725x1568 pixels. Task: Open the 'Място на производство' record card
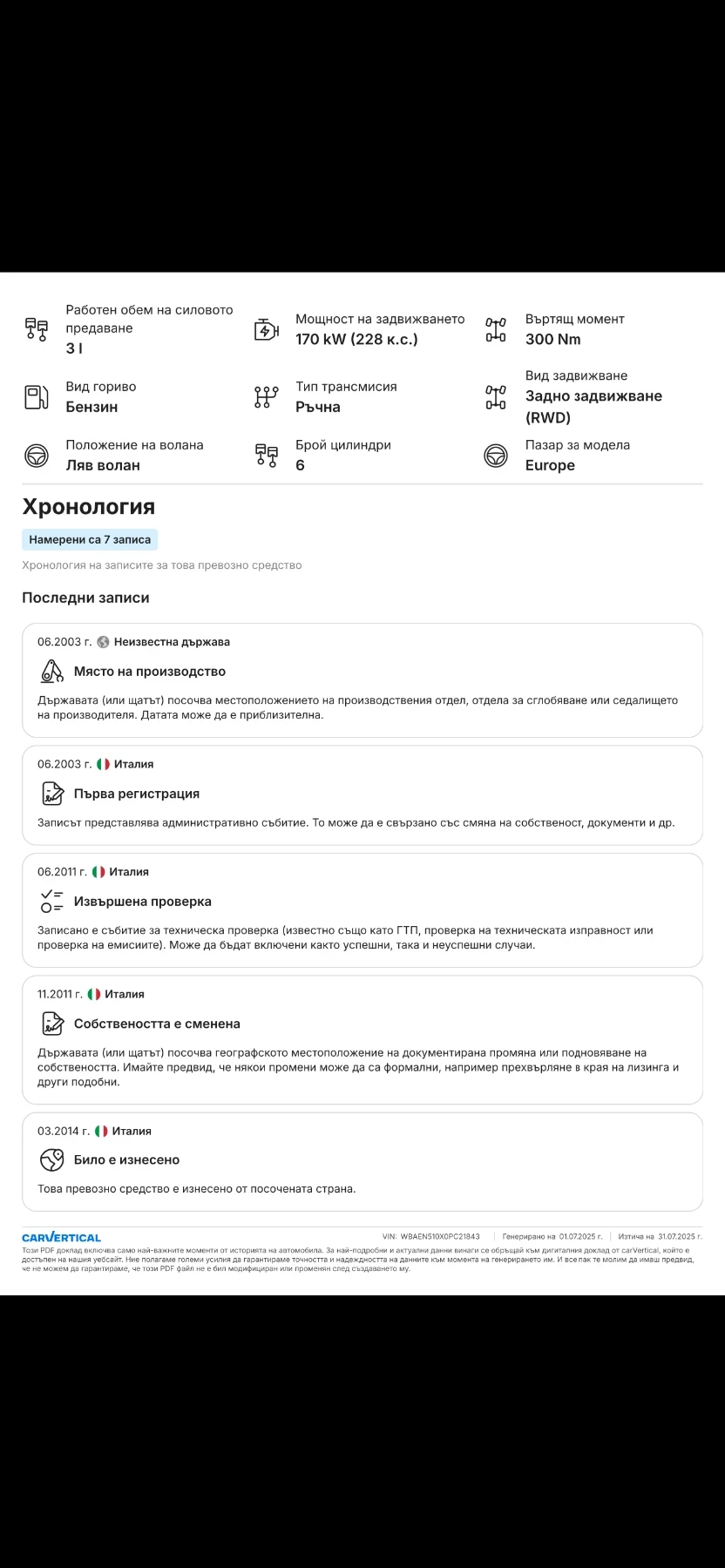click(x=362, y=680)
